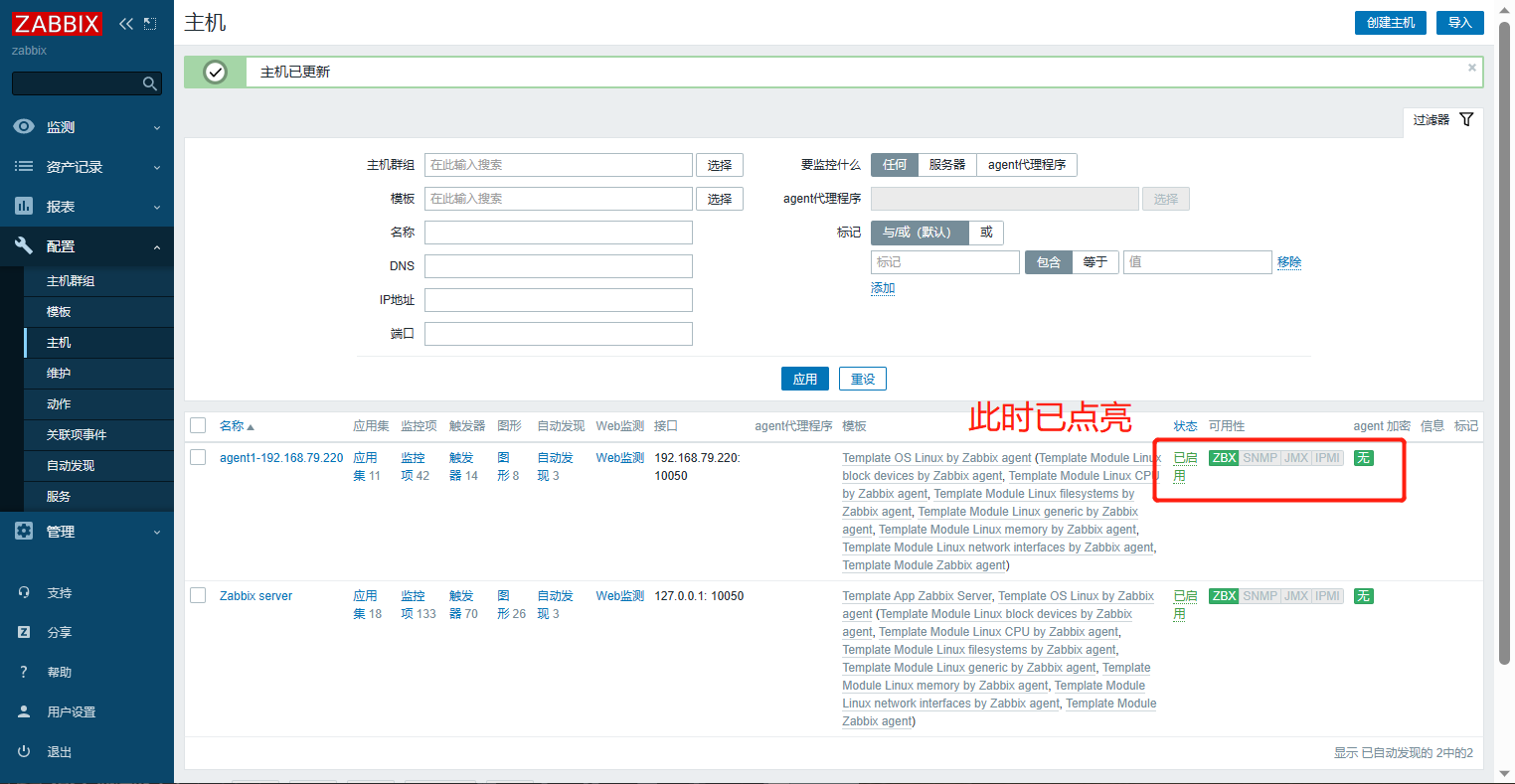Open the 报表 reports chart icon
This screenshot has height=784, width=1515.
pyautogui.click(x=24, y=206)
